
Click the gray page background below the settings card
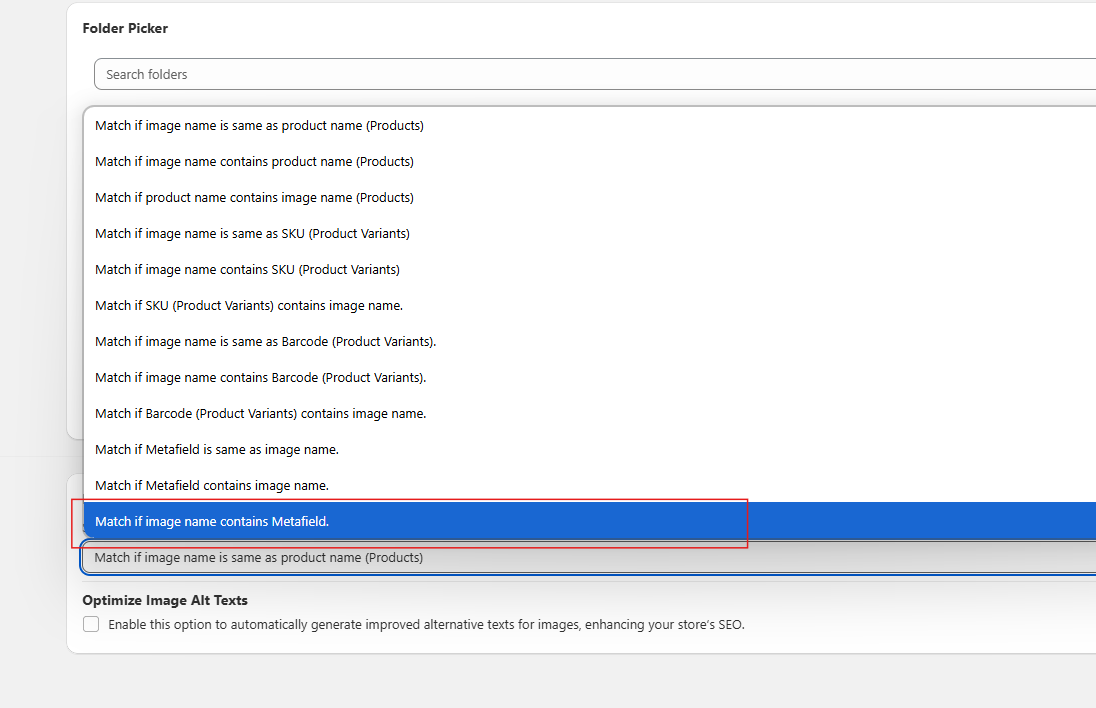tap(500, 685)
